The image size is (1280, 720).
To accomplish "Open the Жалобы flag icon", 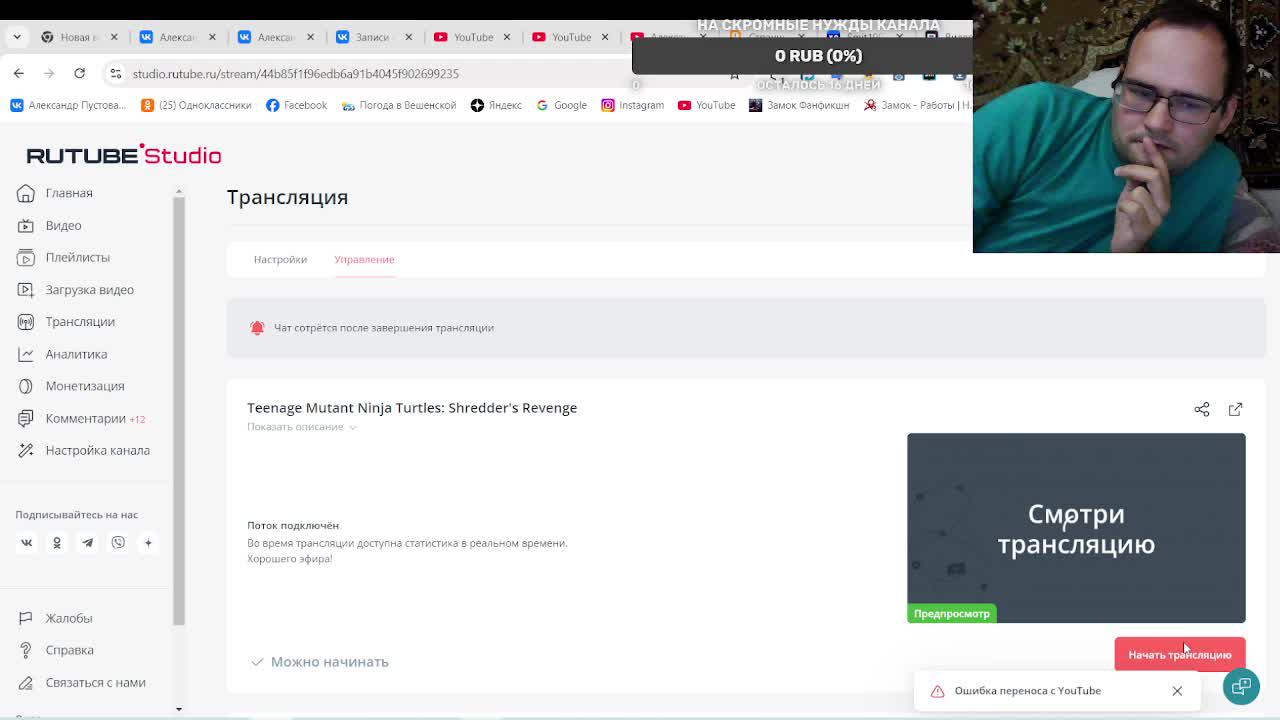I will tap(26, 618).
